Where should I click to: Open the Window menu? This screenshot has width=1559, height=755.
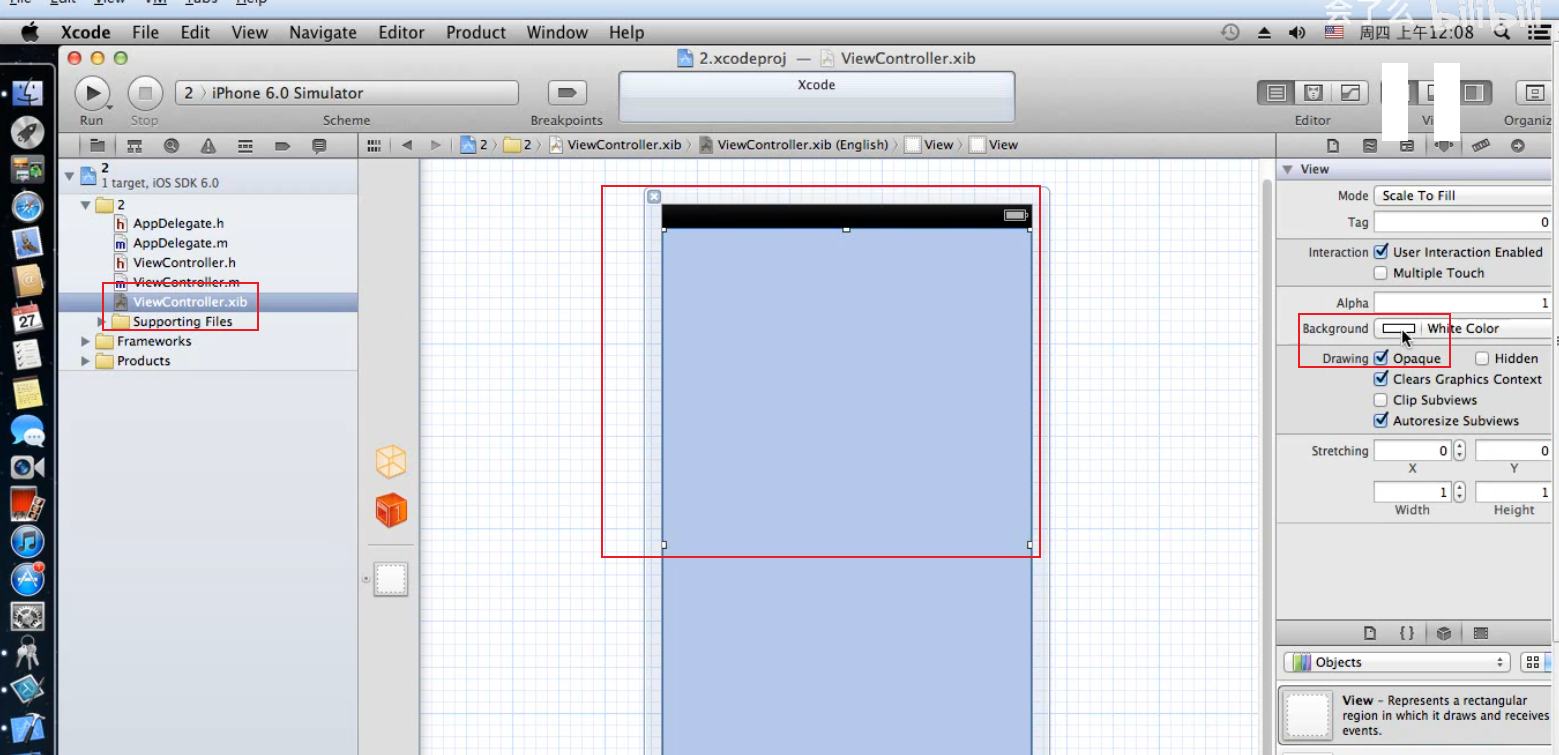point(557,32)
